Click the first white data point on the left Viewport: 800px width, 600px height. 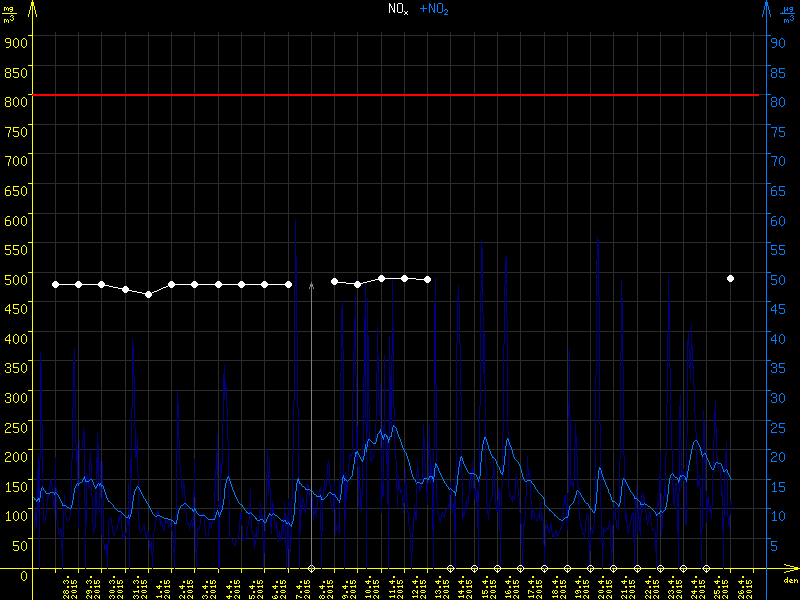coord(55,284)
